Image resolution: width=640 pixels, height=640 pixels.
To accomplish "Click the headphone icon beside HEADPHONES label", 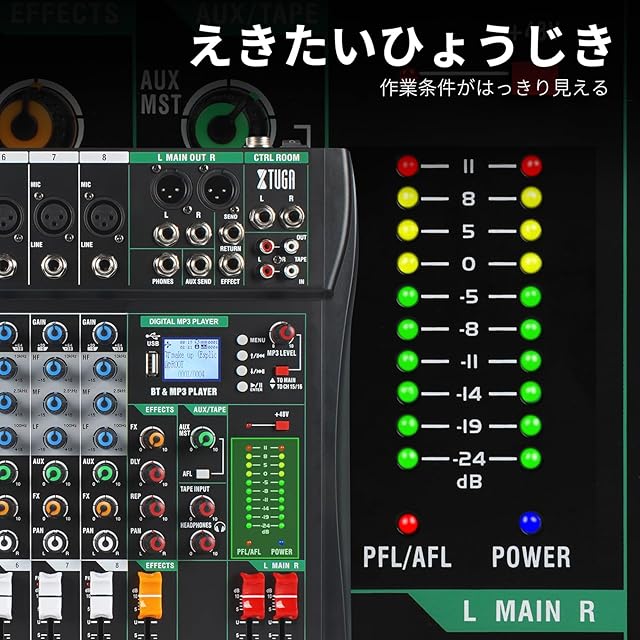I will pos(220,527).
